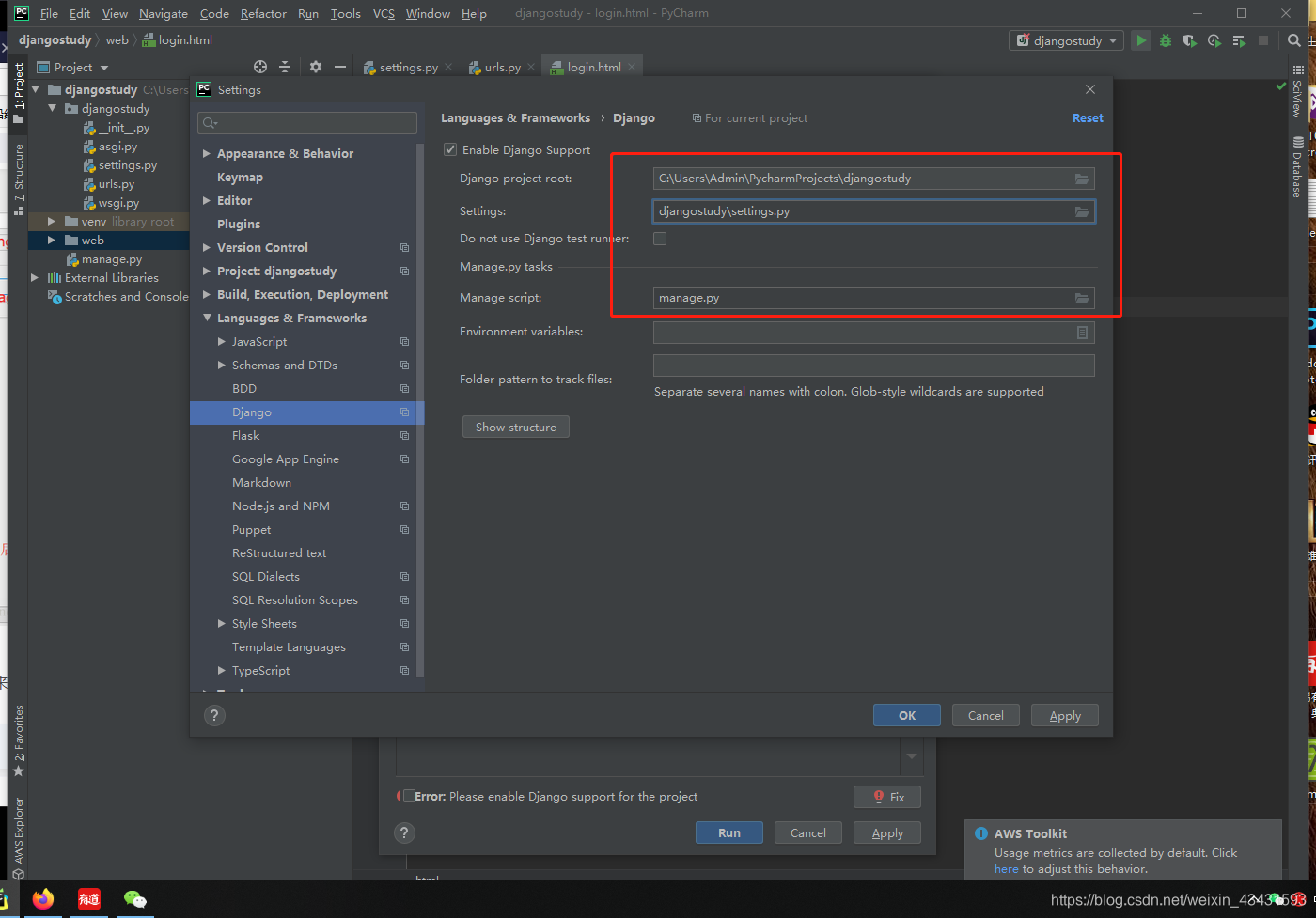Open manage.py in project tree
1316x918 pixels.
tap(111, 259)
